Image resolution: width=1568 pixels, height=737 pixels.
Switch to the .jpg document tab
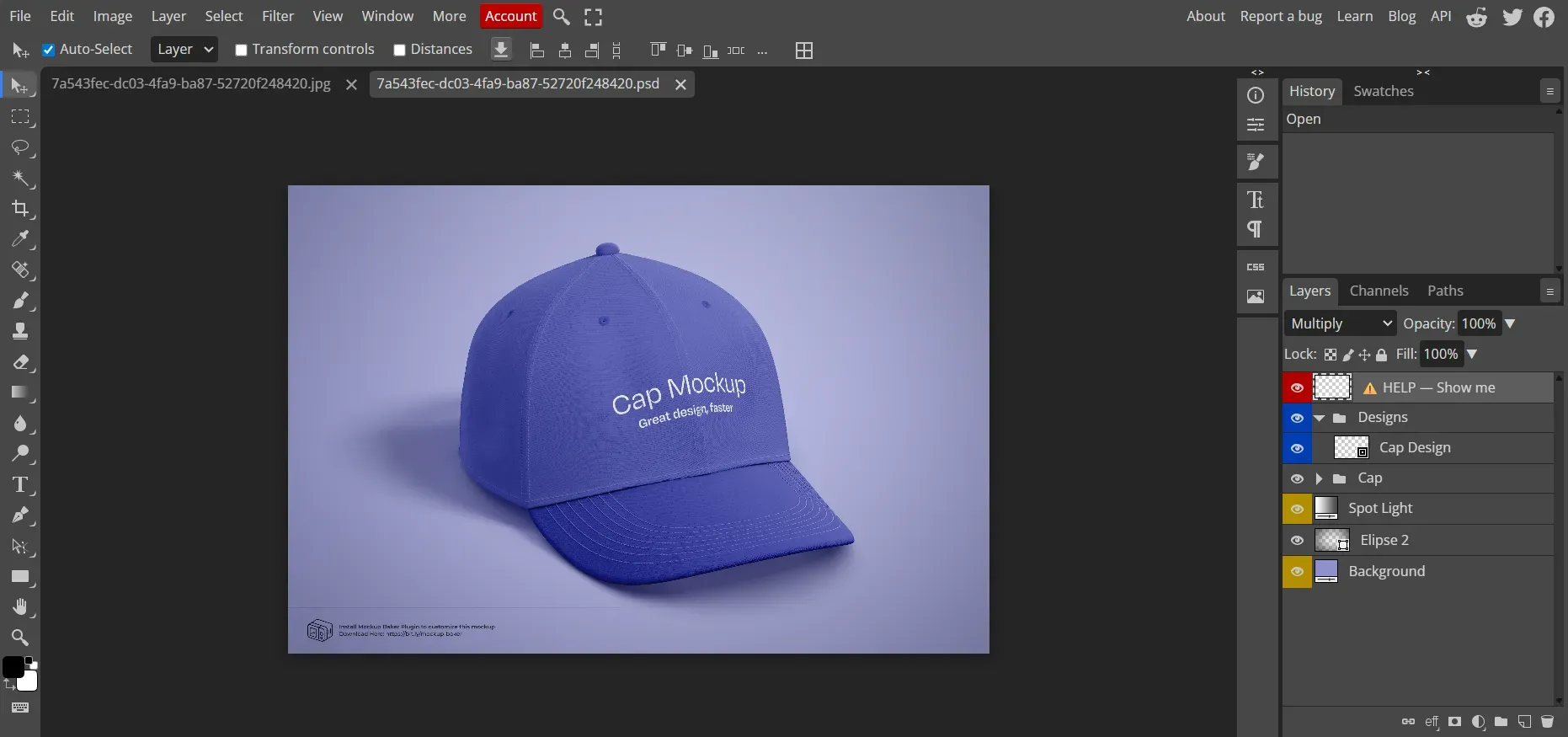point(191,84)
